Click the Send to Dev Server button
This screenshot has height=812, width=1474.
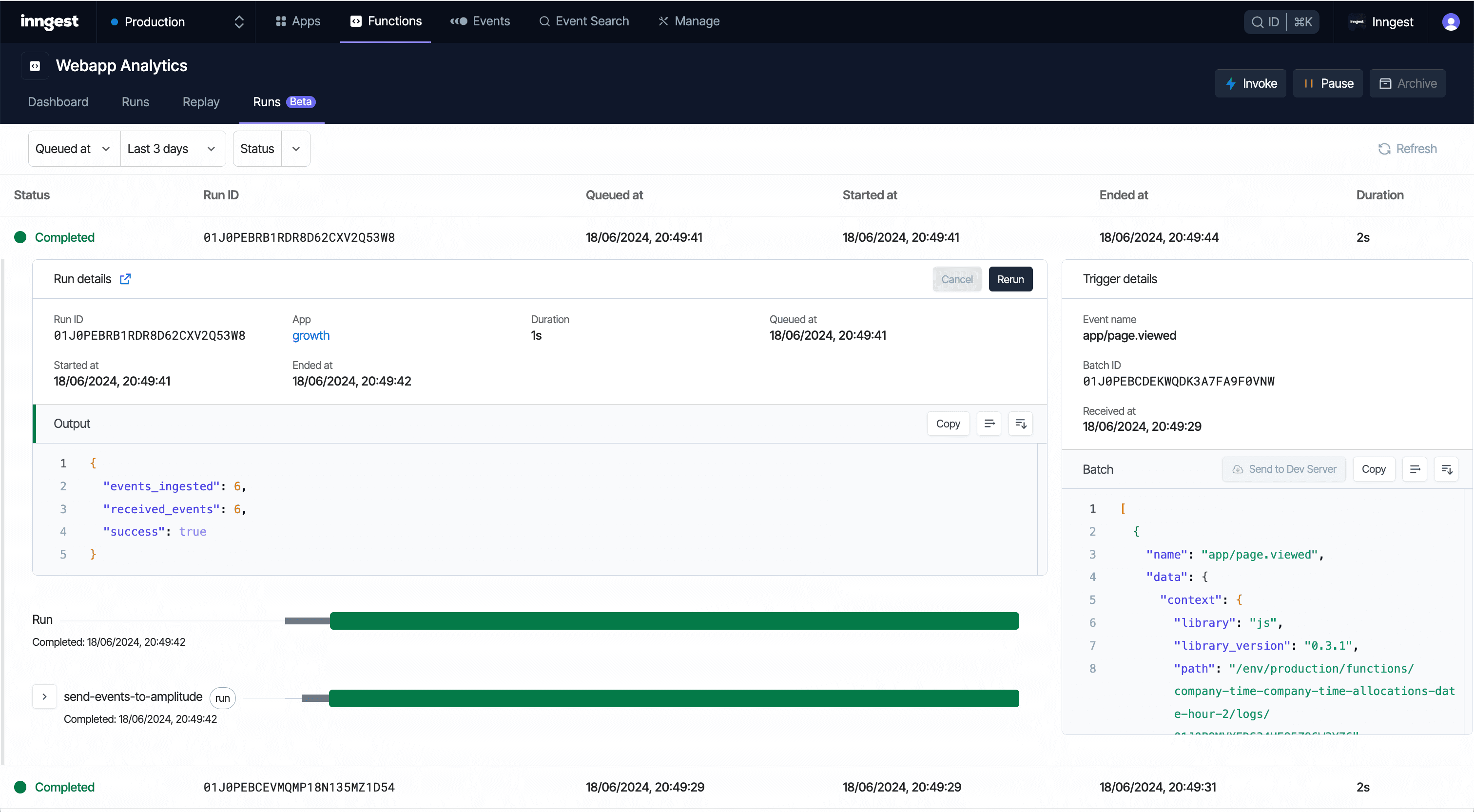tap(1284, 469)
